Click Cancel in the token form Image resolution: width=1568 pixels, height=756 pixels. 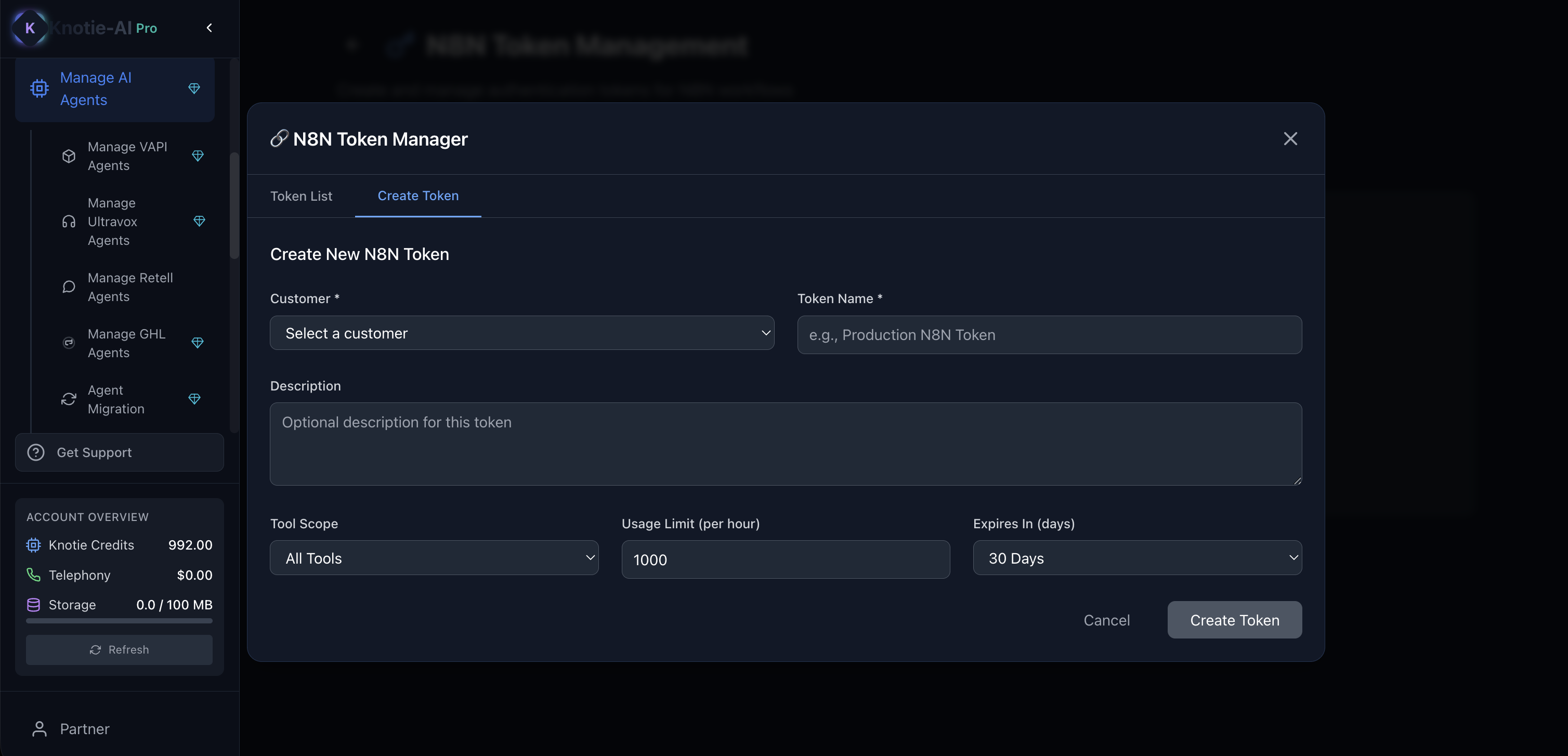pyautogui.click(x=1106, y=620)
